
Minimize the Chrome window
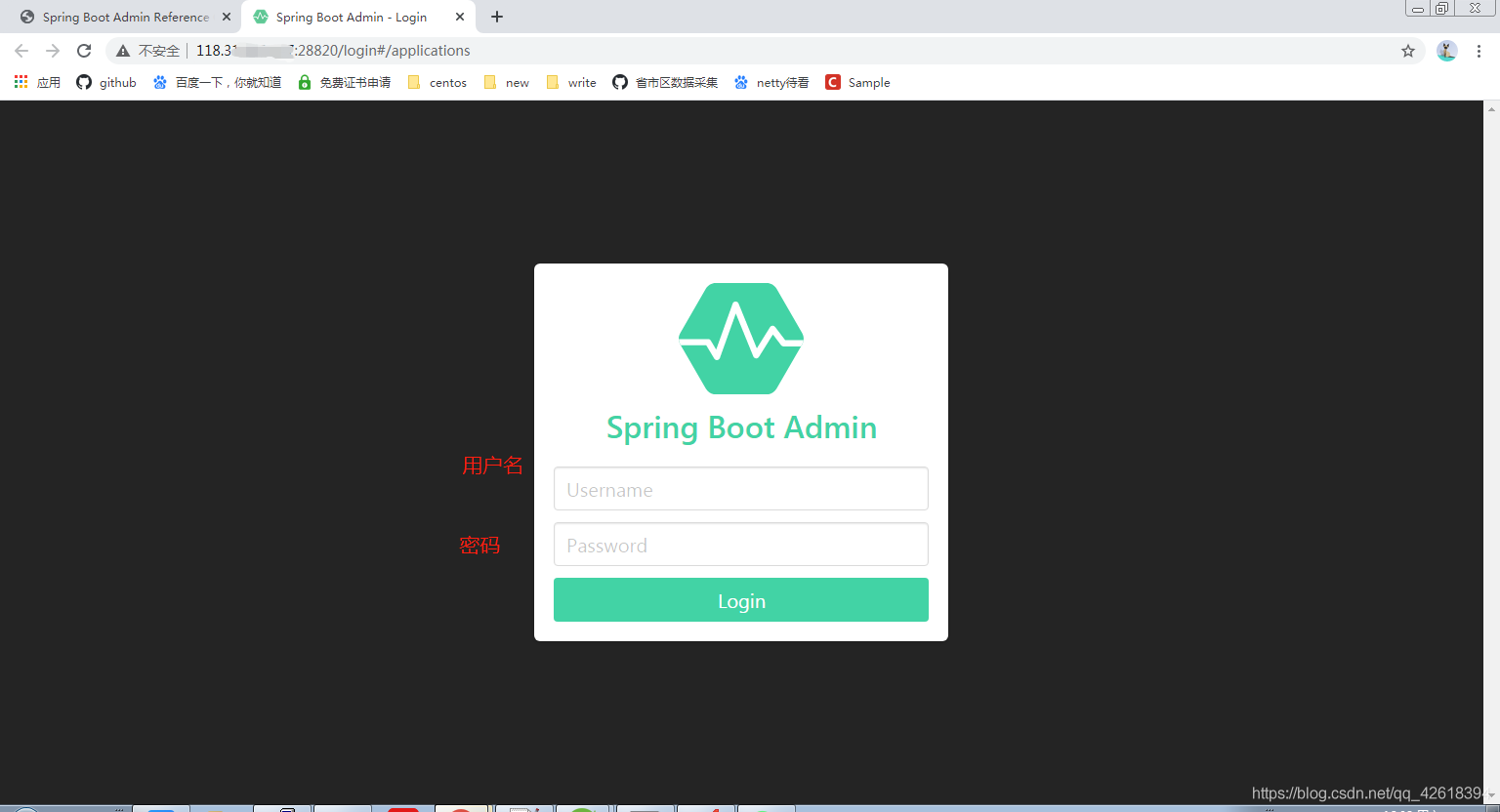click(1418, 8)
